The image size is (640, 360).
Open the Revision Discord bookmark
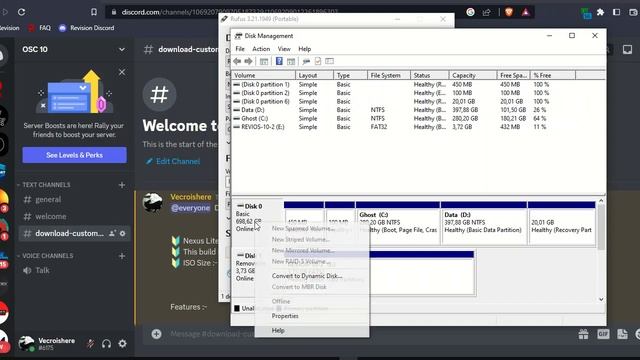[x=87, y=28]
